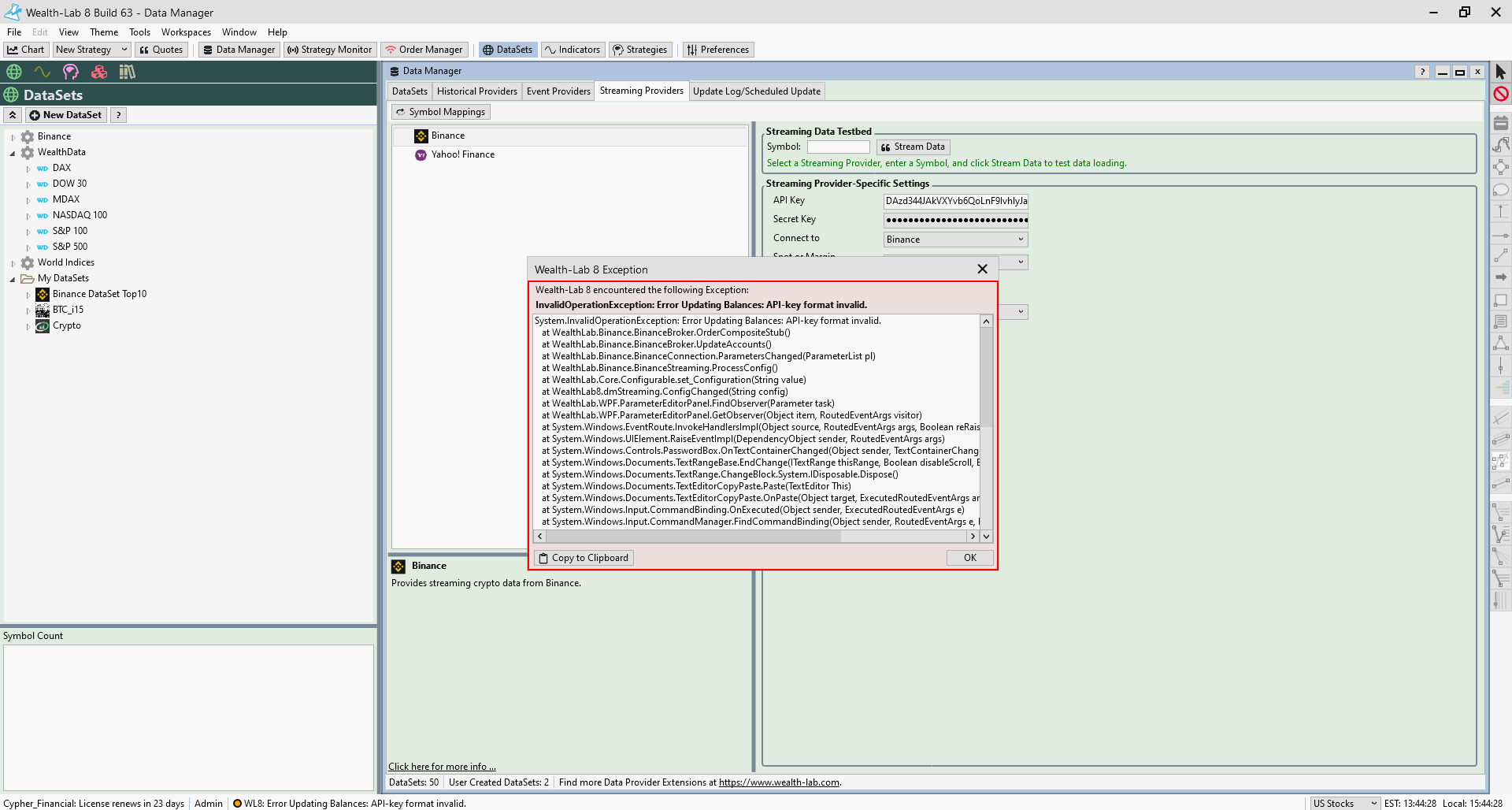The image size is (1512, 810).
Task: Click the exception vertical scrollbar thumb
Action: [986, 377]
